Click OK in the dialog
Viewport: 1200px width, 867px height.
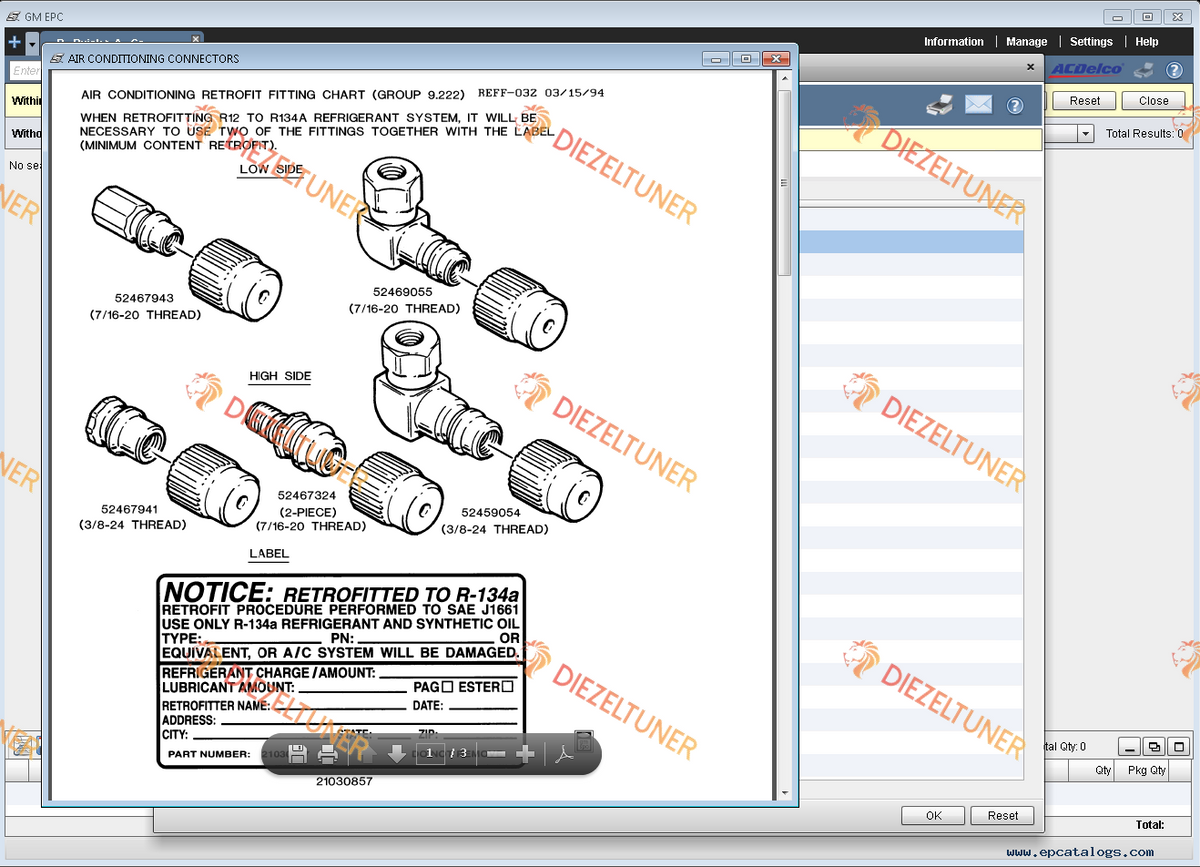[x=933, y=815]
